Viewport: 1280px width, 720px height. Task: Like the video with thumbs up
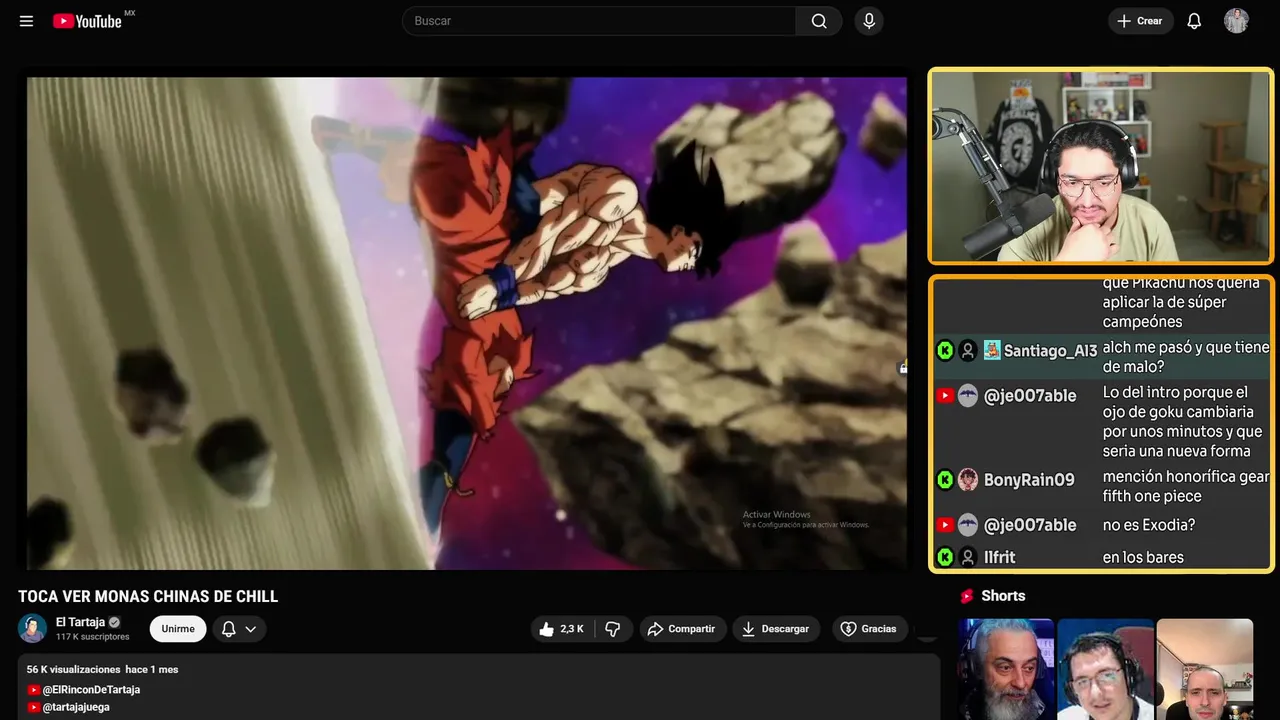562,629
